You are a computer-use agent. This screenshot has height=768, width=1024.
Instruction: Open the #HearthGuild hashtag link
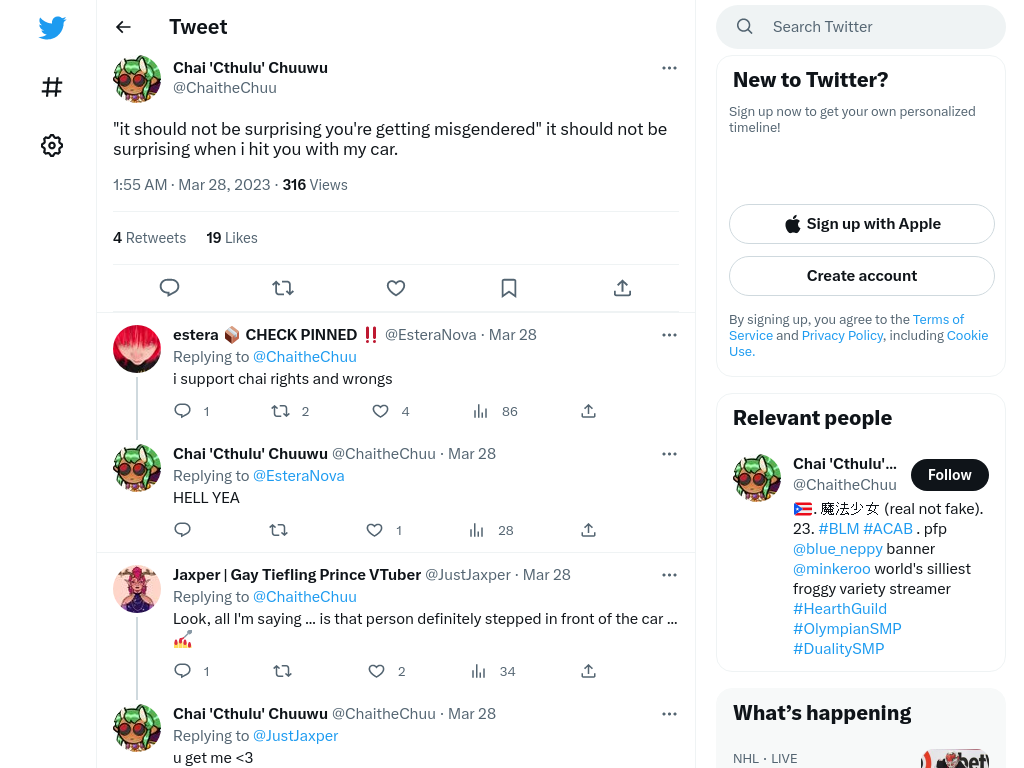click(840, 609)
